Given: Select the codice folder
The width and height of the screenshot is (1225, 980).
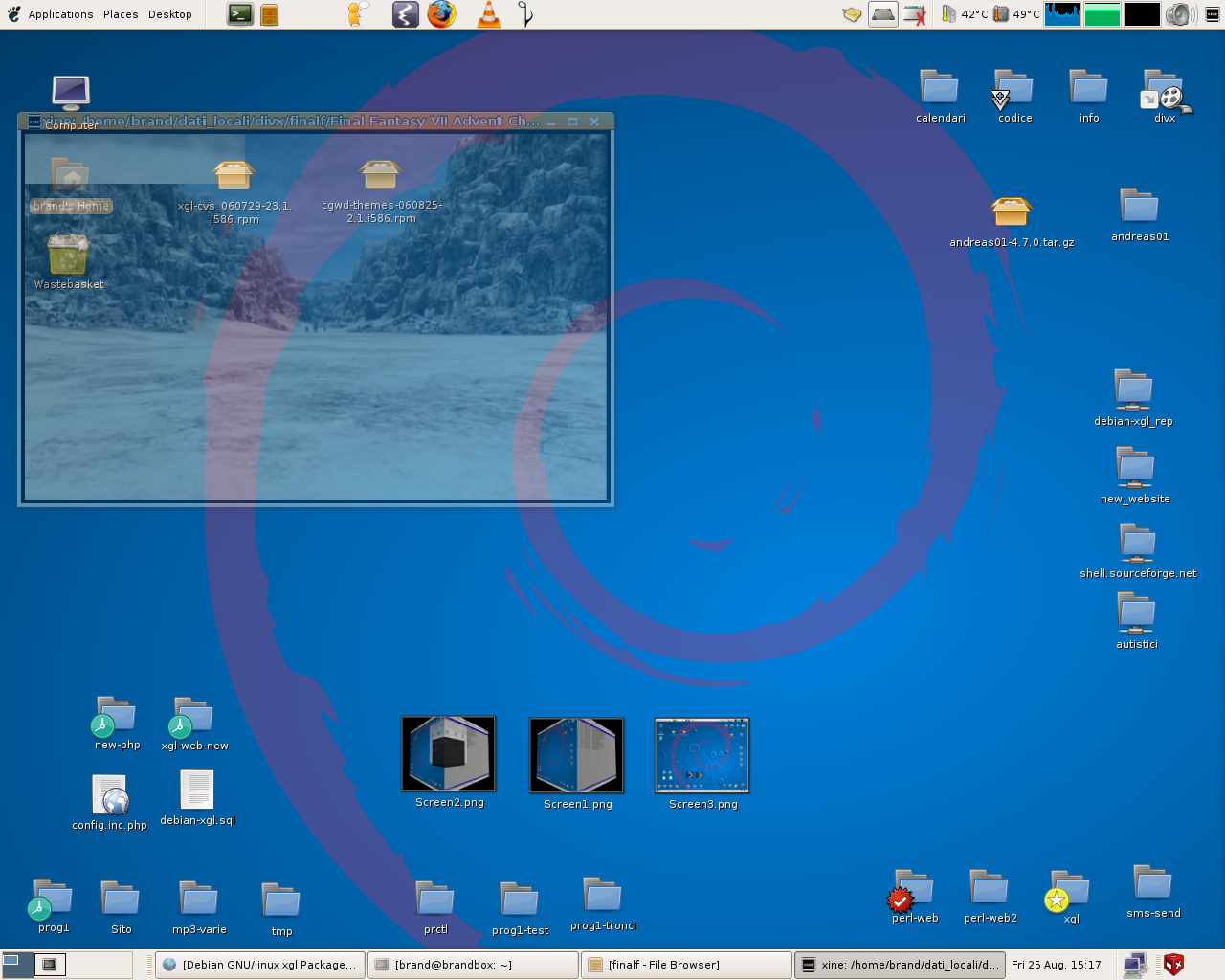Looking at the screenshot, I should pos(1014,96).
